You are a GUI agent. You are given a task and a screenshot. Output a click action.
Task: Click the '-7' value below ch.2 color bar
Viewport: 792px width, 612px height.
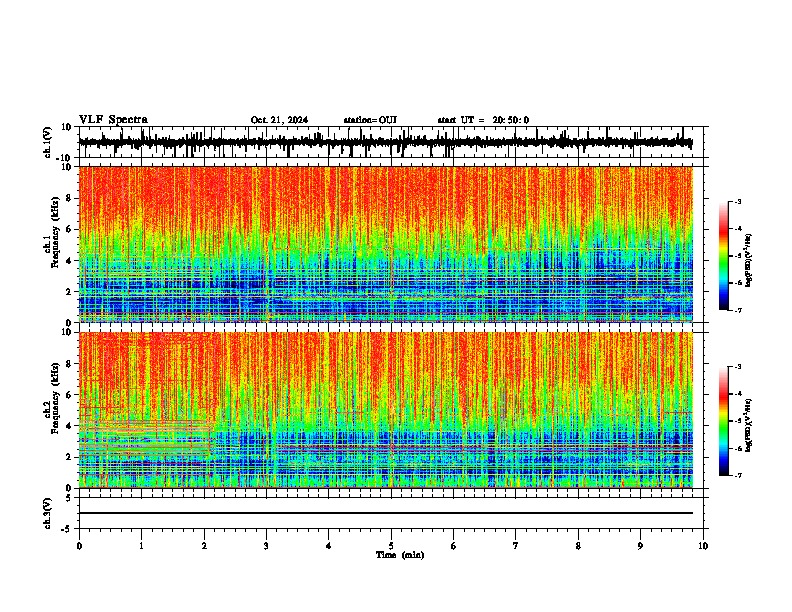(x=737, y=476)
